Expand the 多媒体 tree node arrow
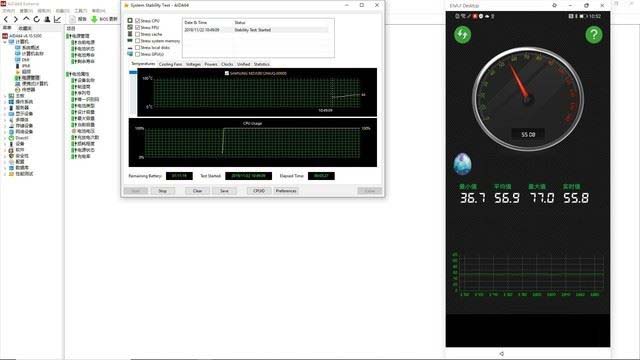The image size is (640, 360). point(5,120)
